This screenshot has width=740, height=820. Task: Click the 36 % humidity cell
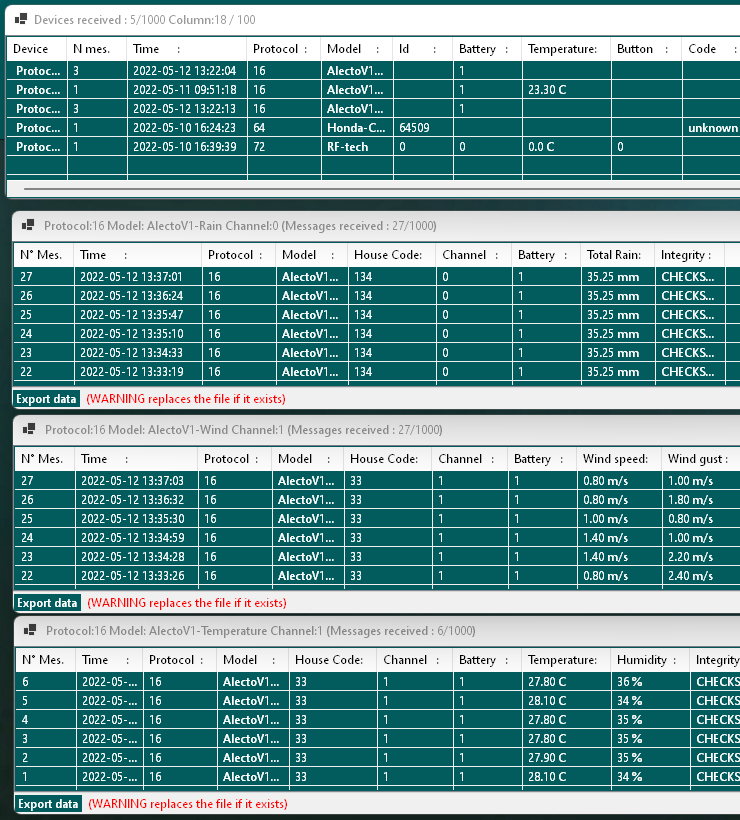[x=650, y=682]
